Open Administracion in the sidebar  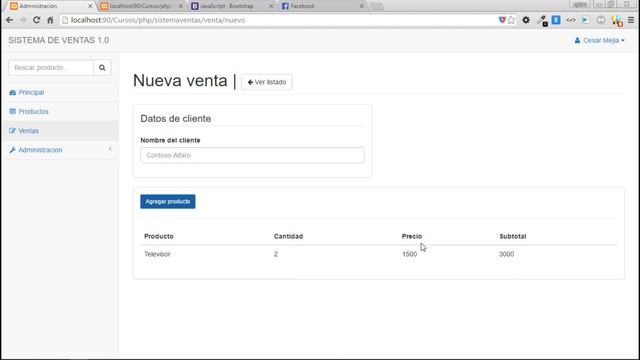tap(60, 150)
